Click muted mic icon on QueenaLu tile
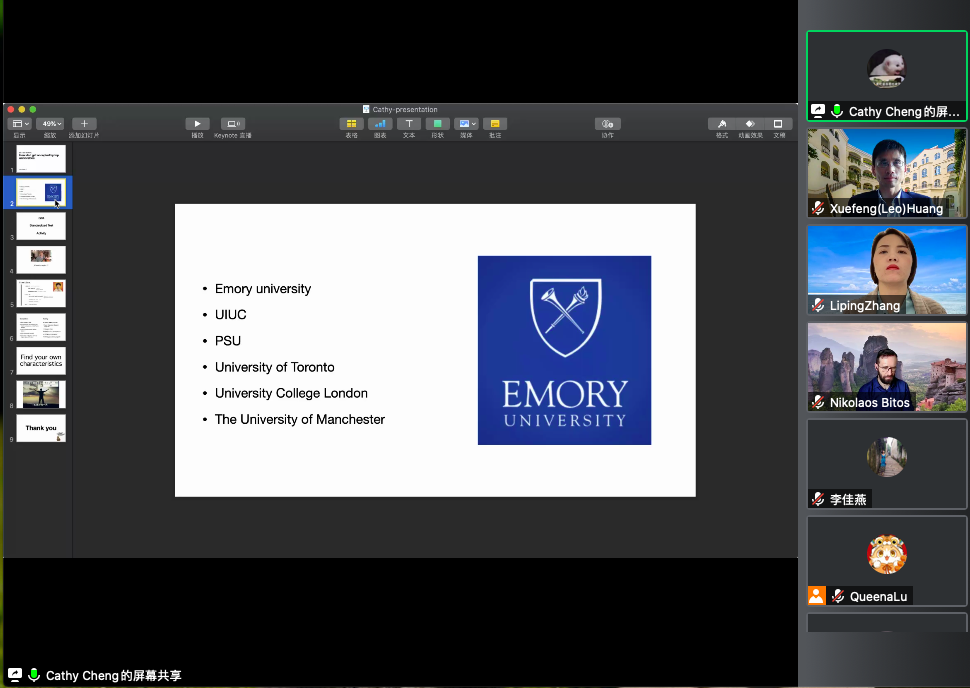 (x=838, y=596)
